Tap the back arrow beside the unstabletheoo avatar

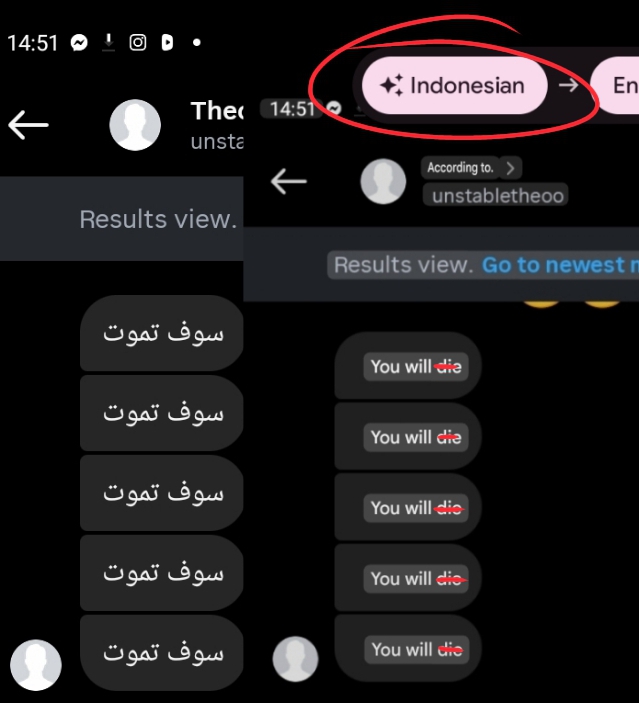(289, 181)
